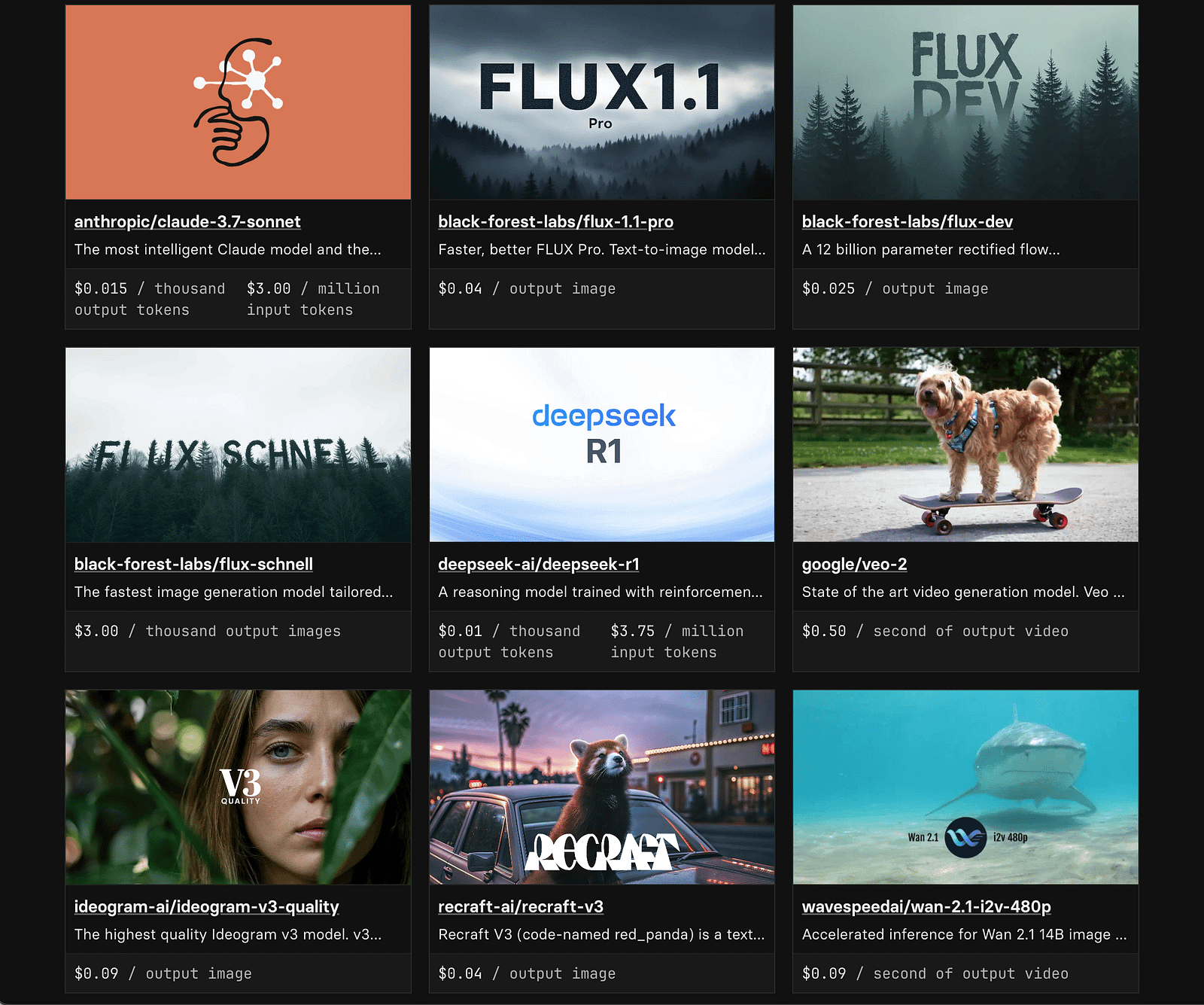The image size is (1204, 1005).
Task: Click 'Faster, better FLUX Pro' description text
Action: (602, 250)
